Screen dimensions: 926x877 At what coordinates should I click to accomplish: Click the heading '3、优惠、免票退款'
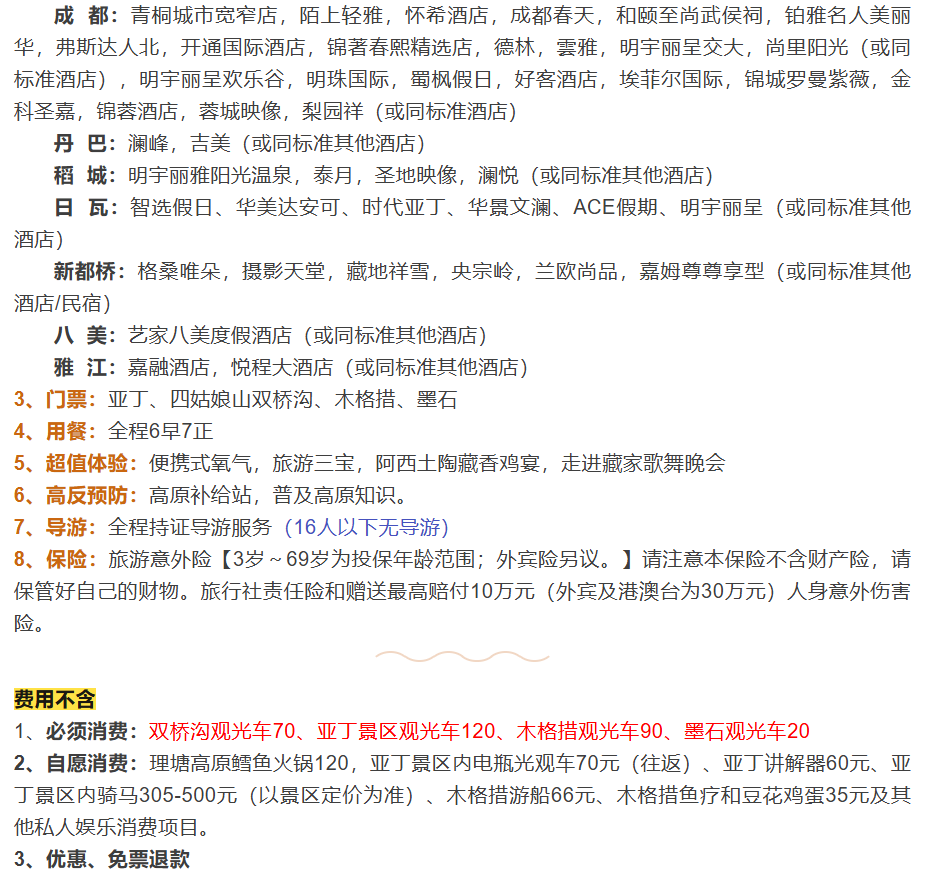[102, 859]
